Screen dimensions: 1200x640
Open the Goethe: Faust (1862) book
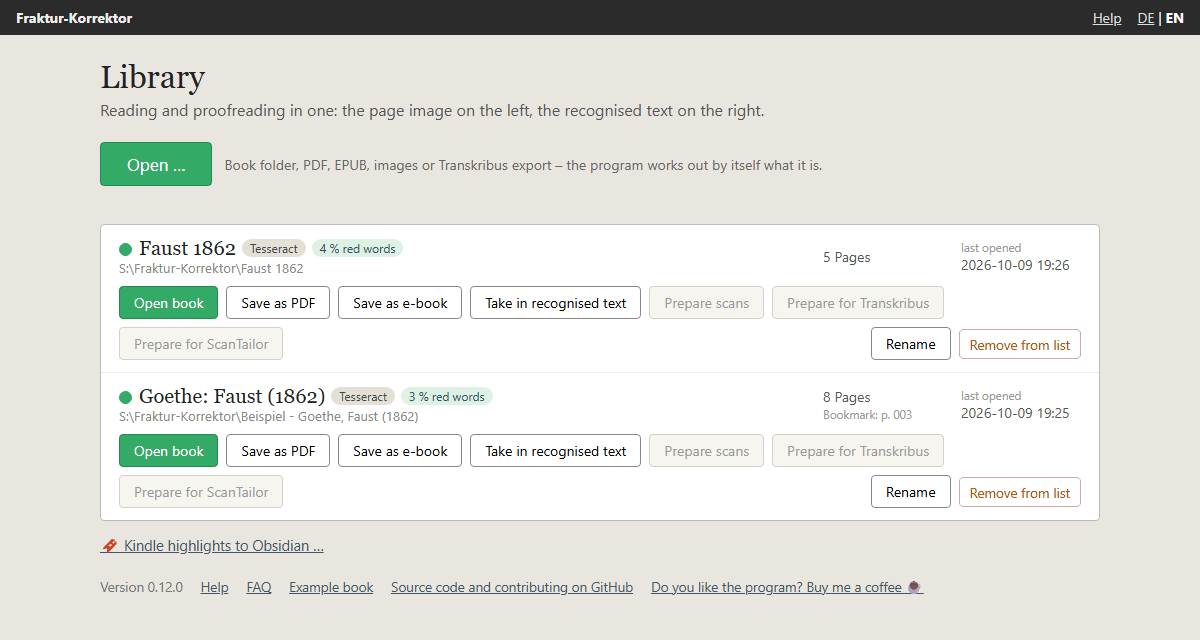pos(168,451)
